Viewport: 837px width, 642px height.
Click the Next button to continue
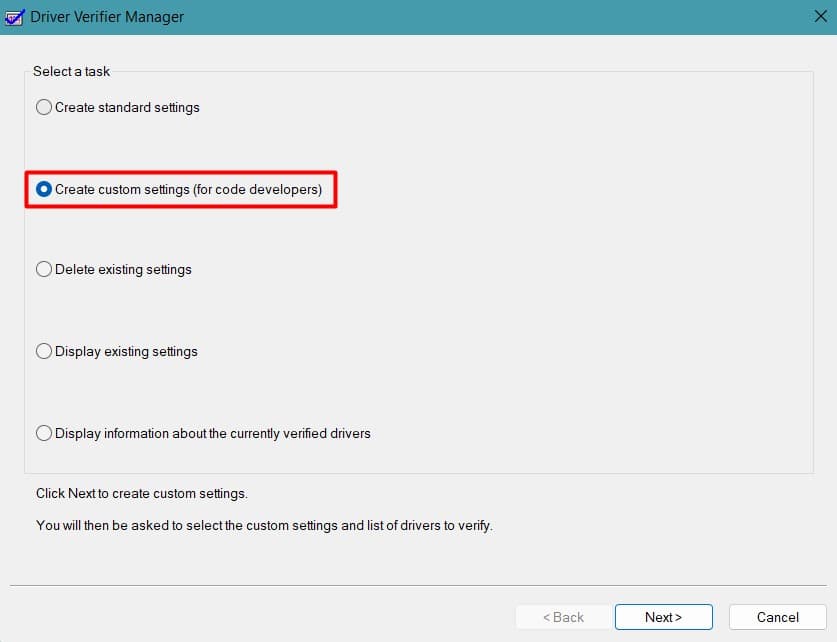pyautogui.click(x=664, y=617)
